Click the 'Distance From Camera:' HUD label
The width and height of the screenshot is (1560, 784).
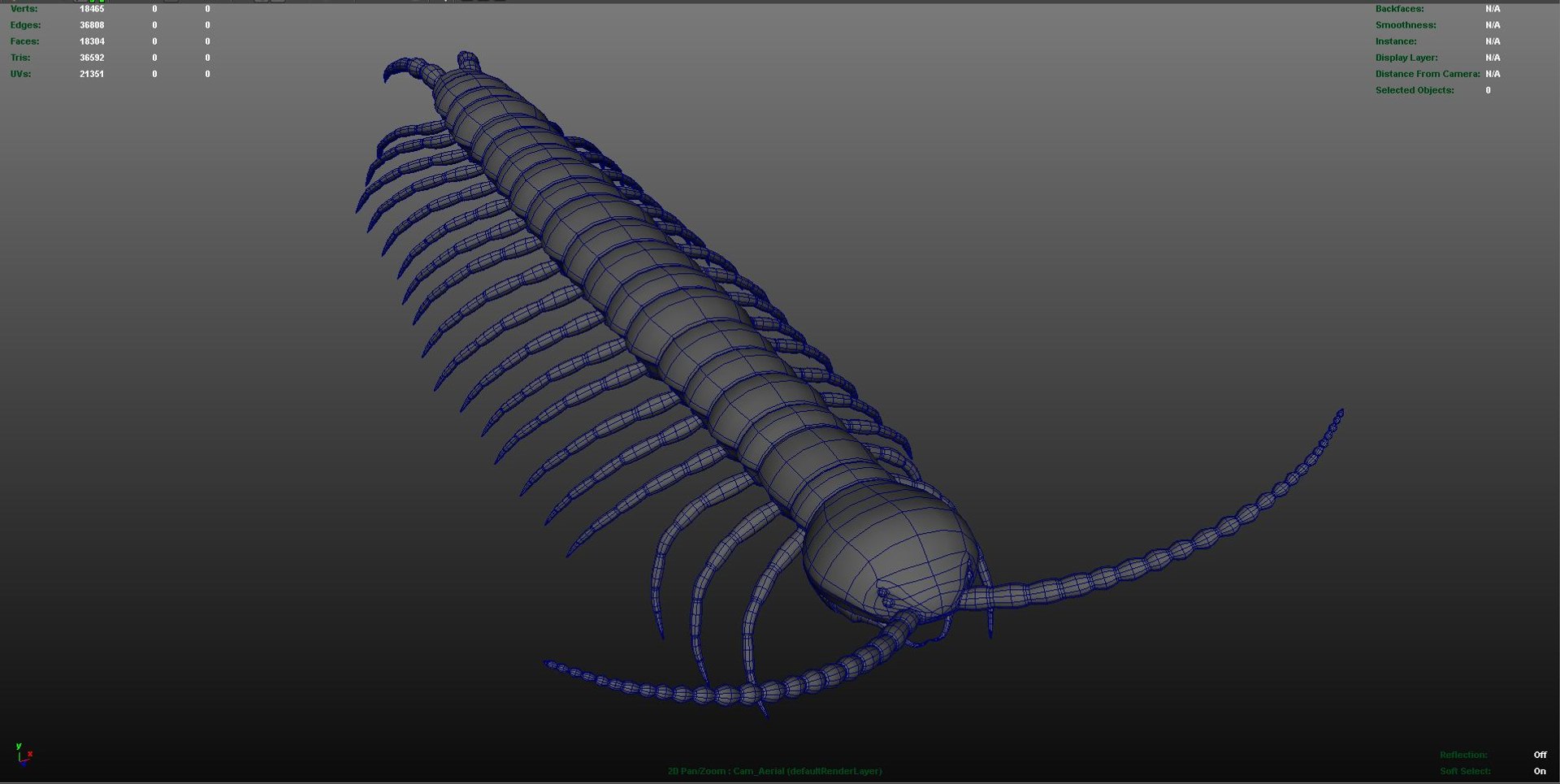[1428, 74]
